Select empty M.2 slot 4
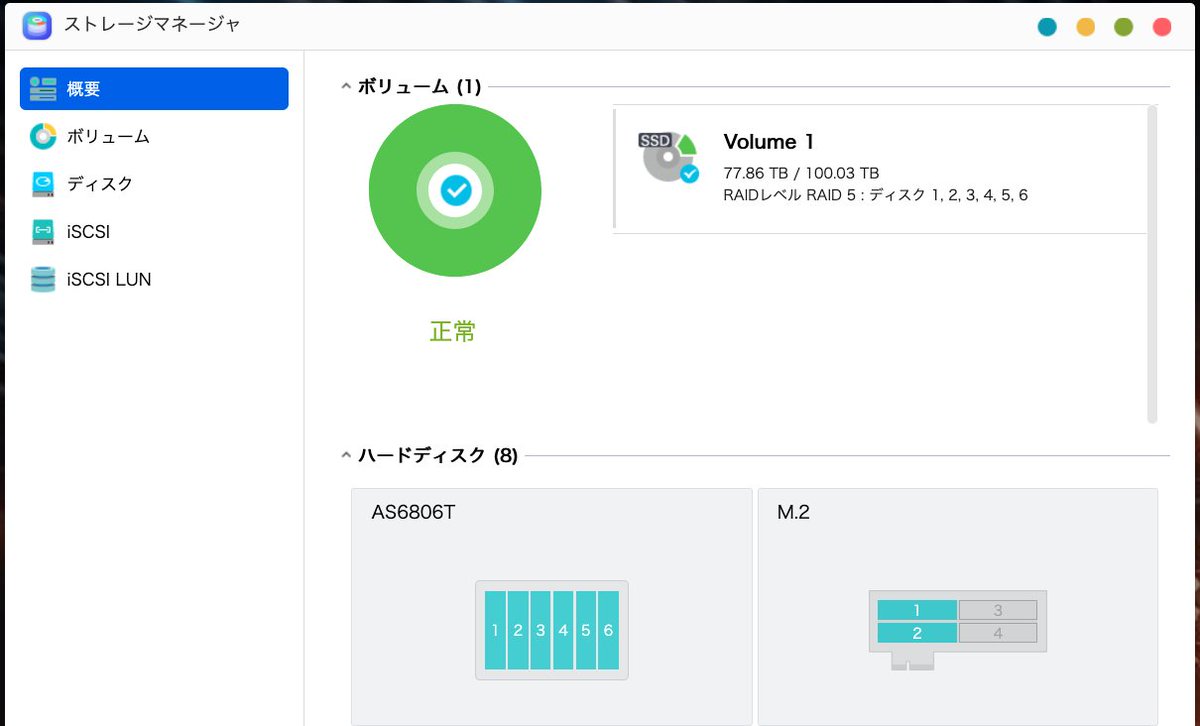The image size is (1200, 726). (998, 633)
